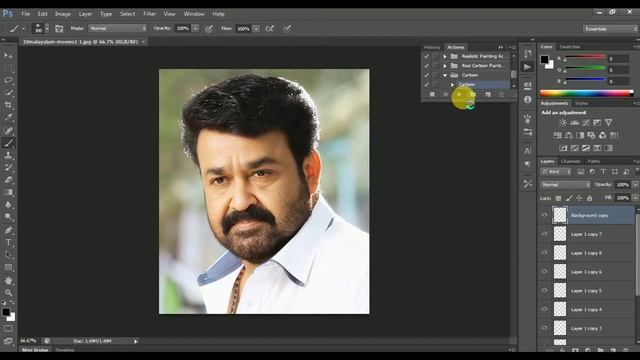Select the Lasso tool
This screenshot has height=360, width=640.
(x=8, y=80)
